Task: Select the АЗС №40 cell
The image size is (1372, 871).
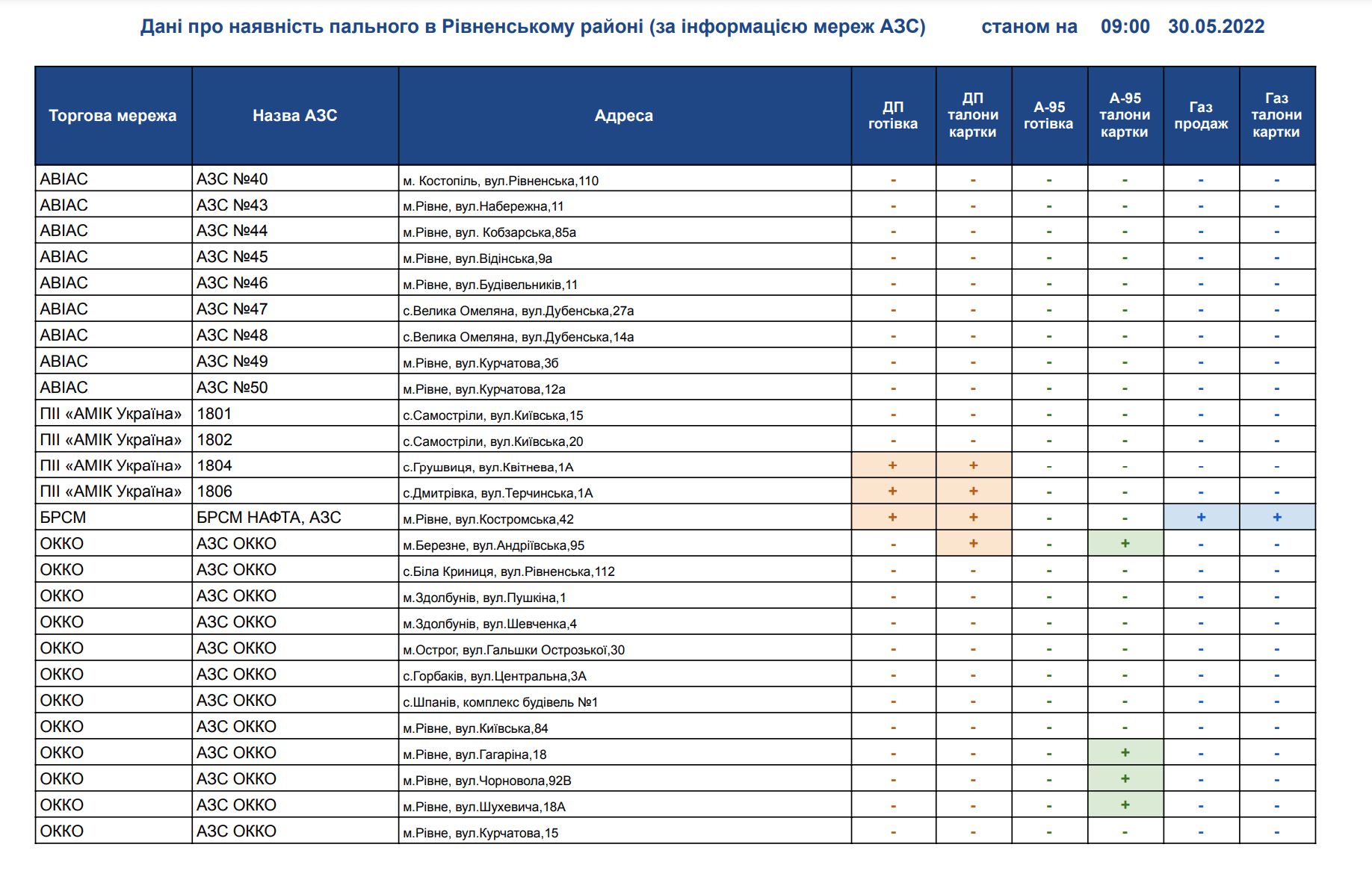Action: (232, 179)
